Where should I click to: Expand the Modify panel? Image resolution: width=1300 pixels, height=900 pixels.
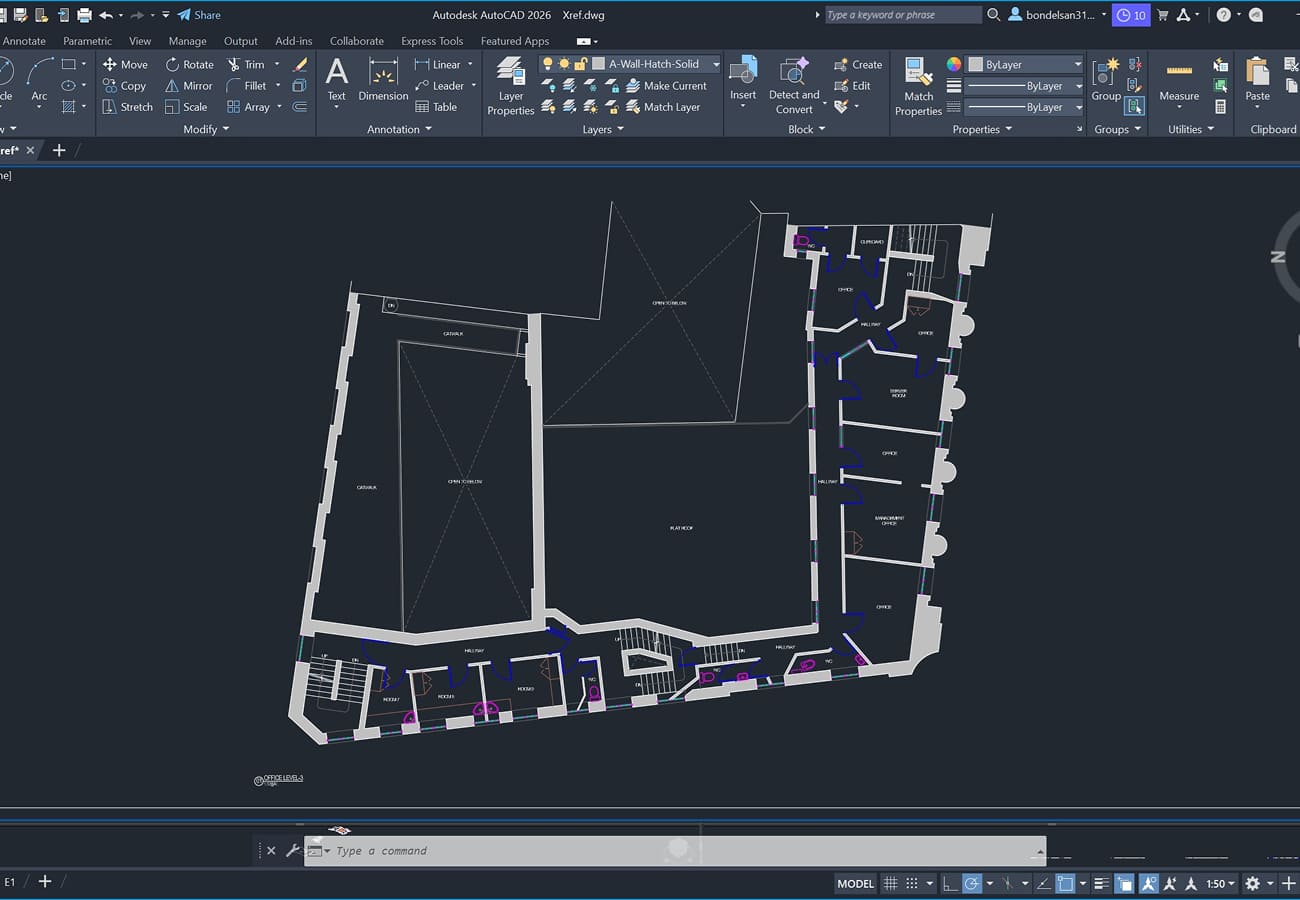[206, 129]
